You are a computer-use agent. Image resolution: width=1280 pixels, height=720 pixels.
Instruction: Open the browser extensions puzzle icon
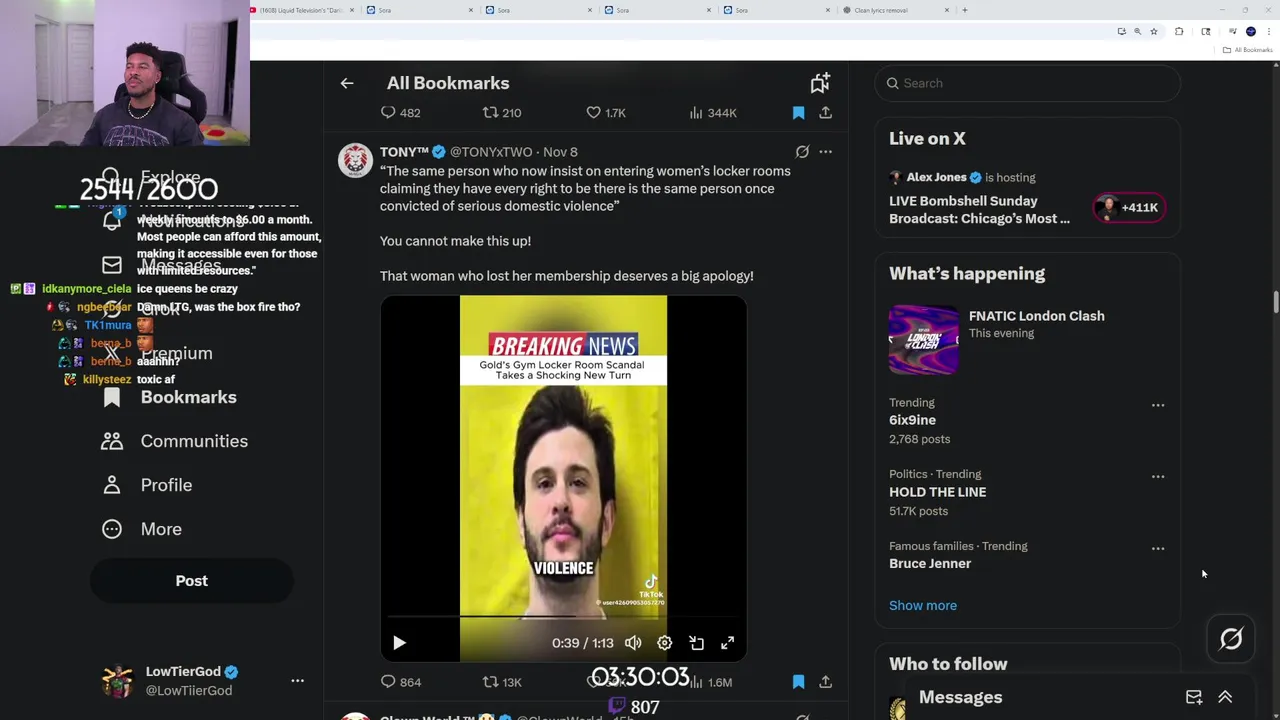click(x=1179, y=32)
